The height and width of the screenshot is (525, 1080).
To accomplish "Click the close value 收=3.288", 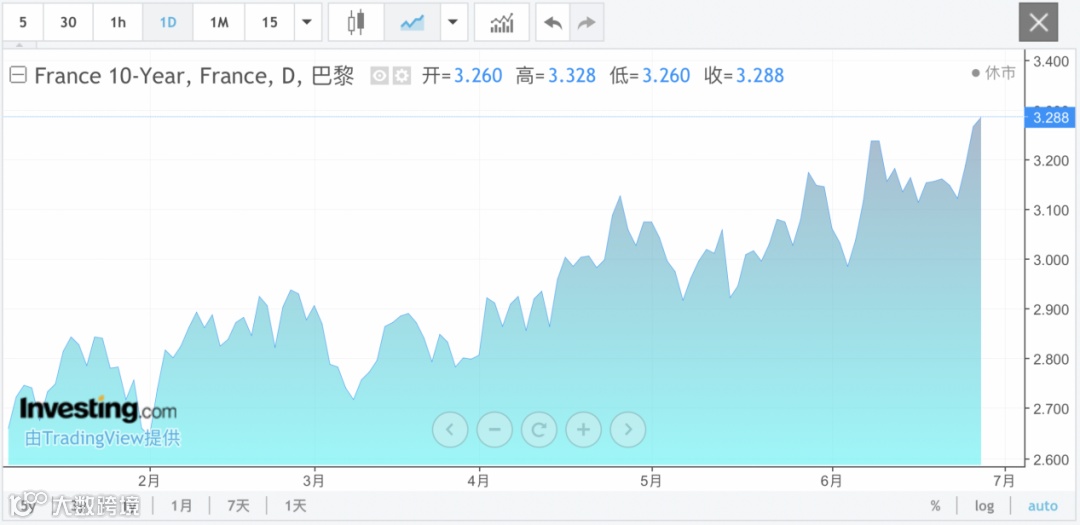I will 744,75.
